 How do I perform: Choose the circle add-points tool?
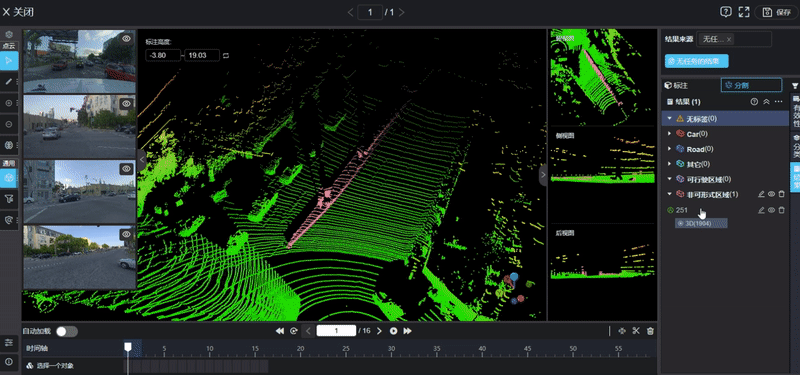tap(9, 103)
